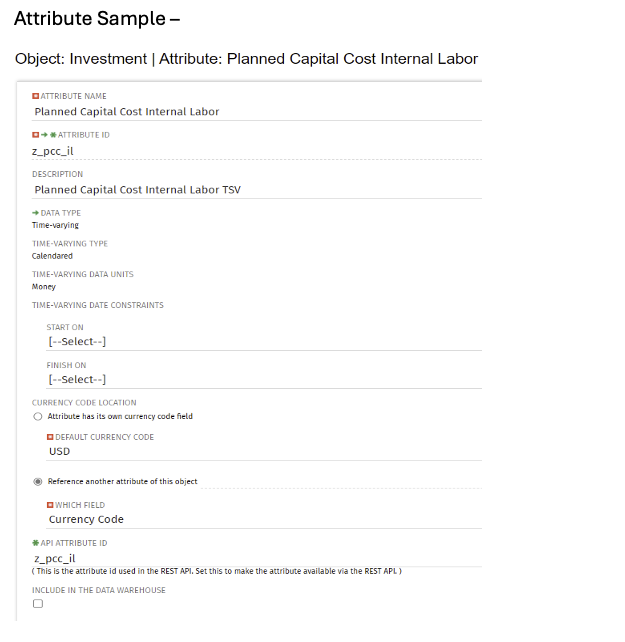Click the green arrow icon beside Data Type
Image resolution: width=625 pixels, height=642 pixels.
click(35, 213)
